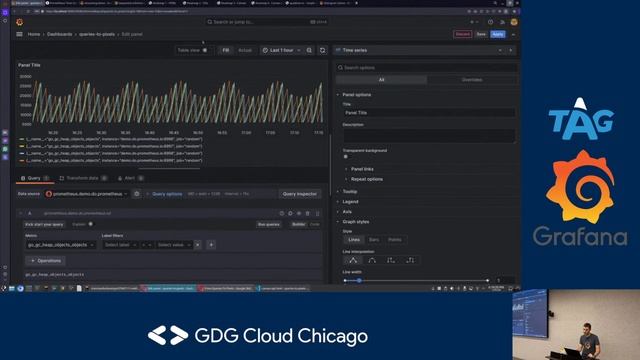Choose Lines graph style
The image size is (640, 360).
click(x=354, y=240)
